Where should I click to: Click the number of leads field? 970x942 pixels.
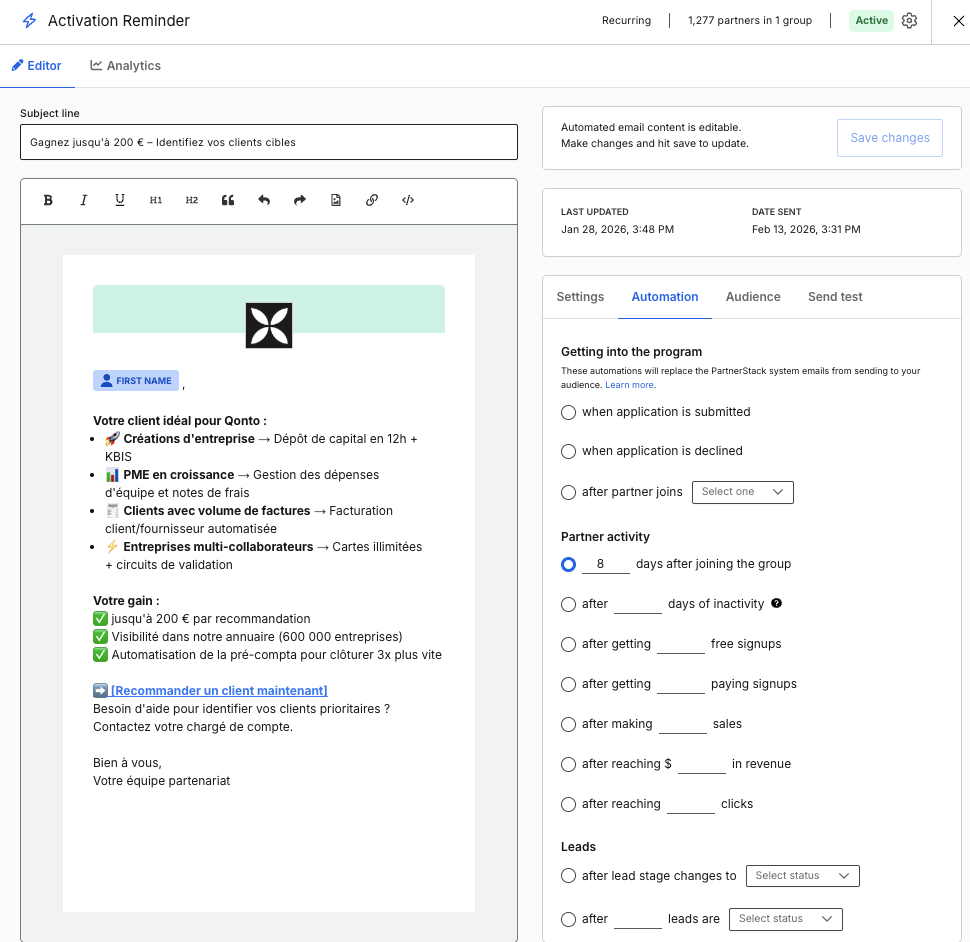[638, 919]
